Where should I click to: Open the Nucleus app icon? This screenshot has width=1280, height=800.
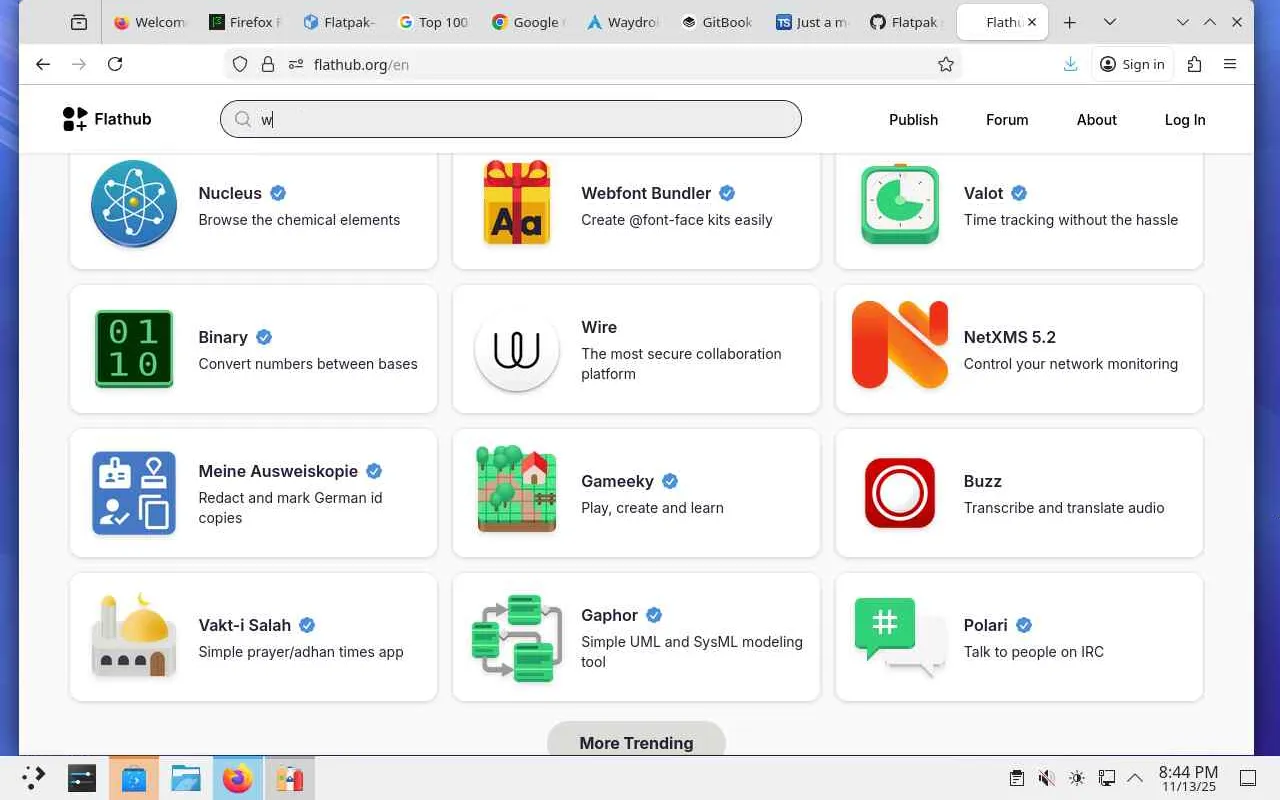click(134, 204)
